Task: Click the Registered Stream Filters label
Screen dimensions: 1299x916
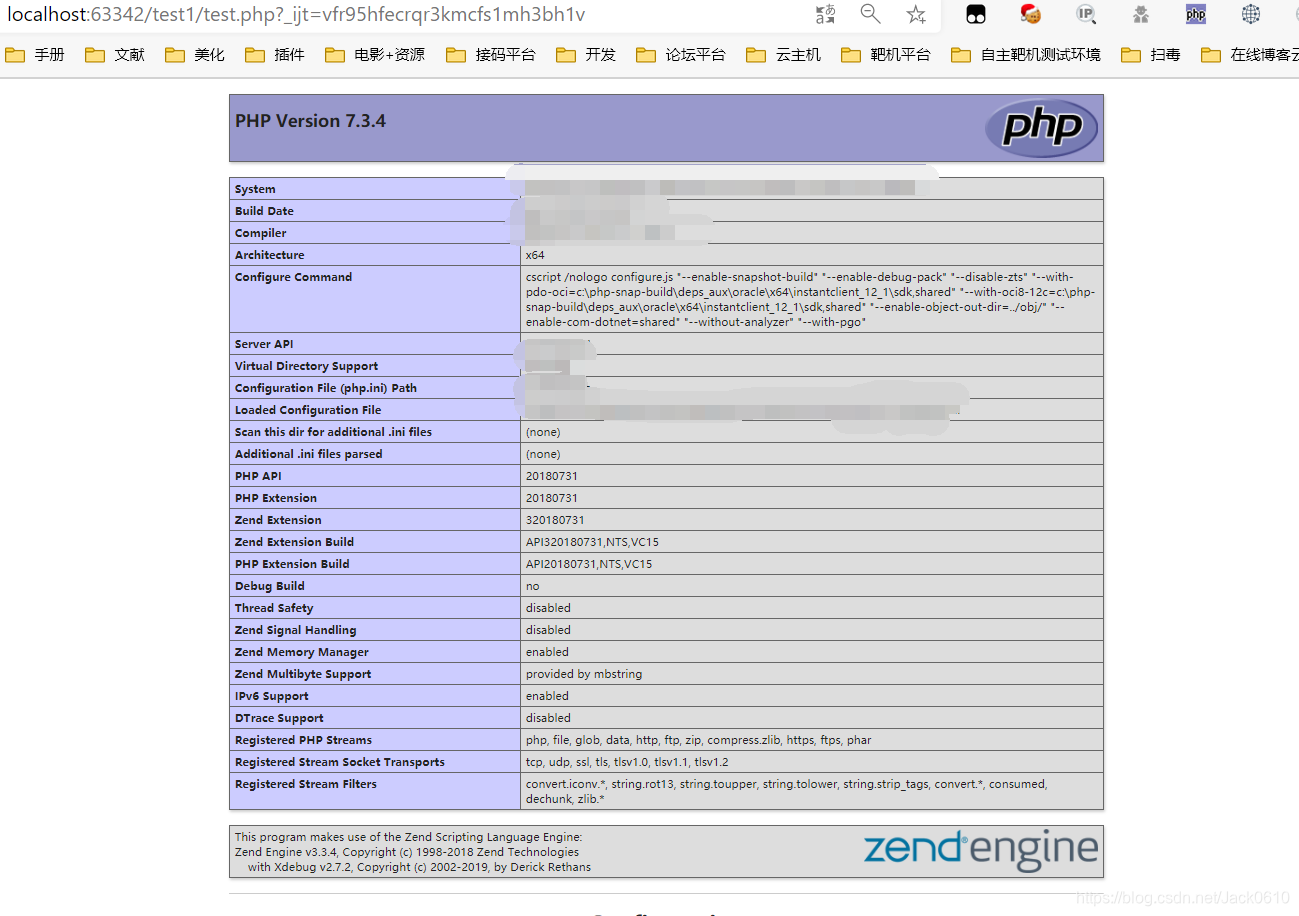Action: tap(306, 784)
